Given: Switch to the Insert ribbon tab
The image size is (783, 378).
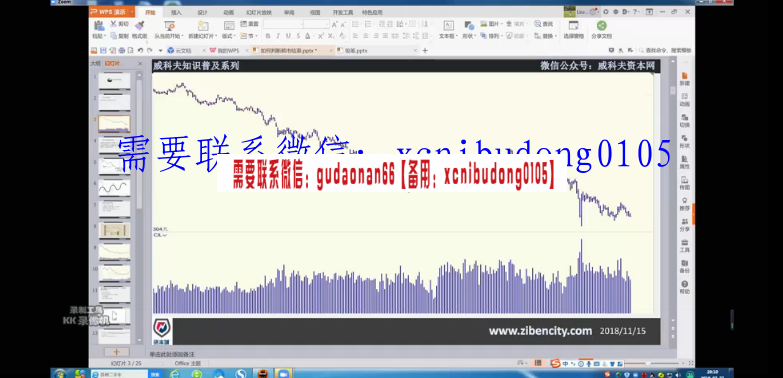Looking at the screenshot, I should tap(176, 12).
